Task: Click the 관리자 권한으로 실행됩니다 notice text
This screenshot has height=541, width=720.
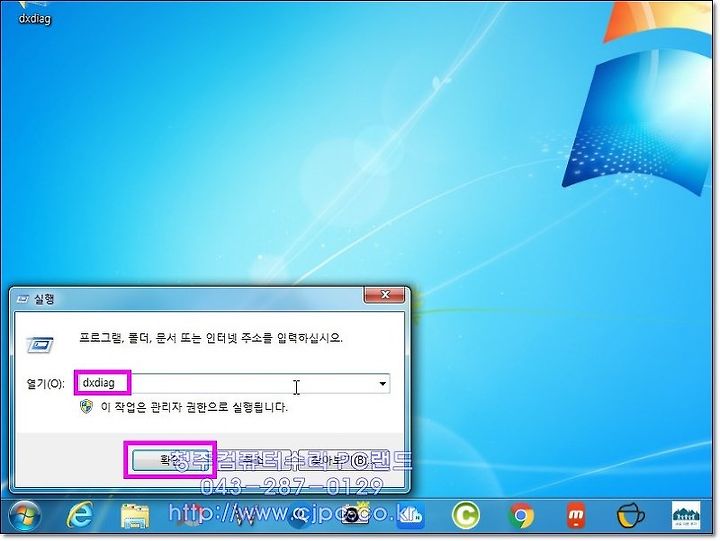Action: [194, 407]
